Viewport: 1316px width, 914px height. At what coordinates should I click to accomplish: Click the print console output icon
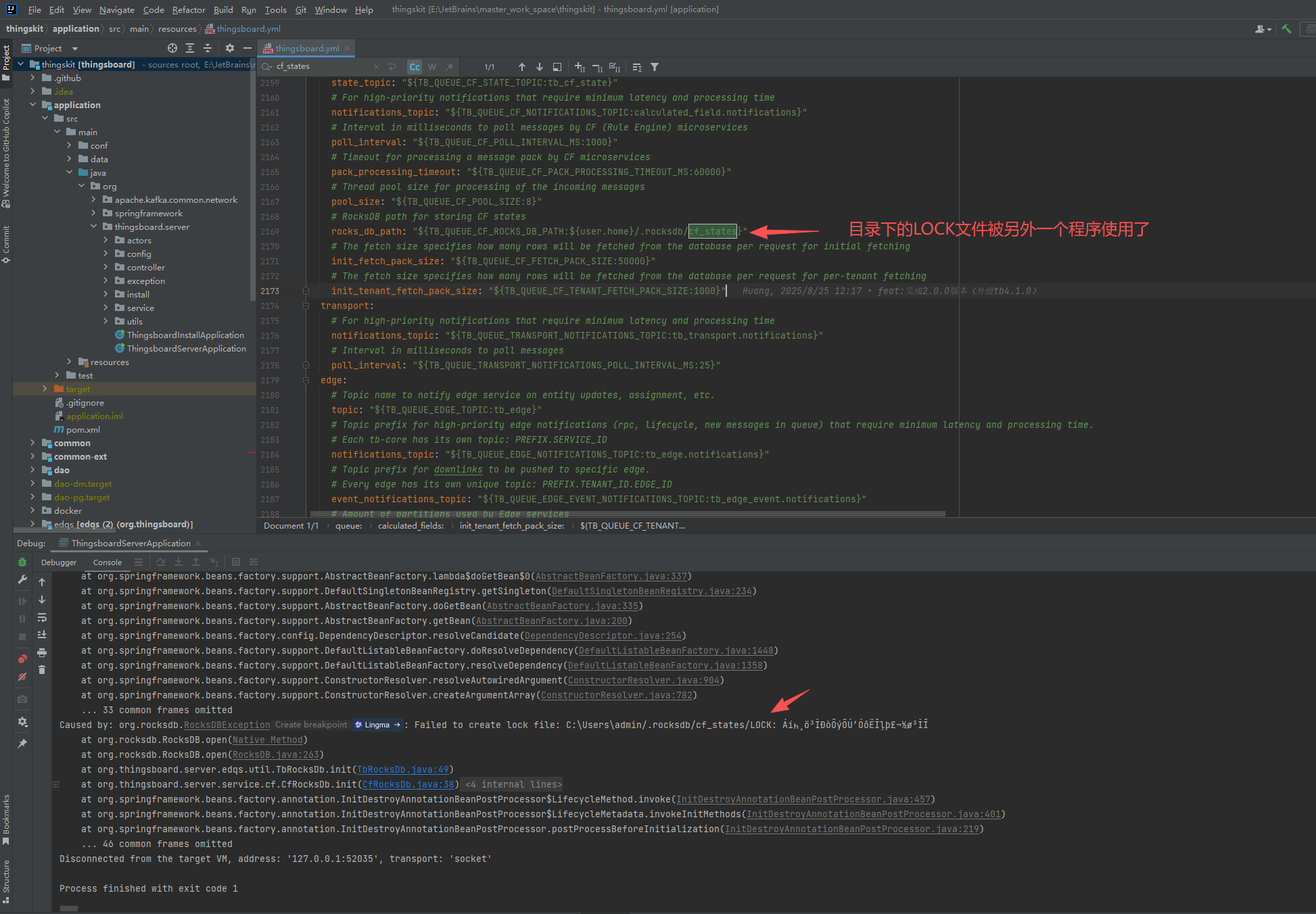click(x=42, y=652)
